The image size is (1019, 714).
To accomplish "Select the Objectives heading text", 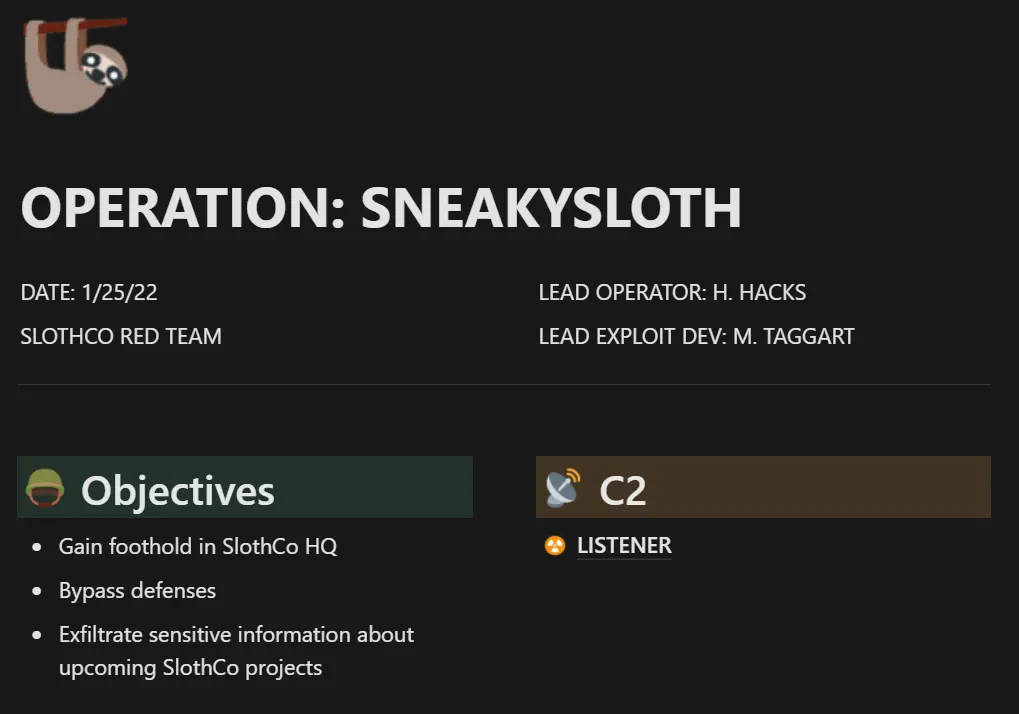I will coord(178,490).
